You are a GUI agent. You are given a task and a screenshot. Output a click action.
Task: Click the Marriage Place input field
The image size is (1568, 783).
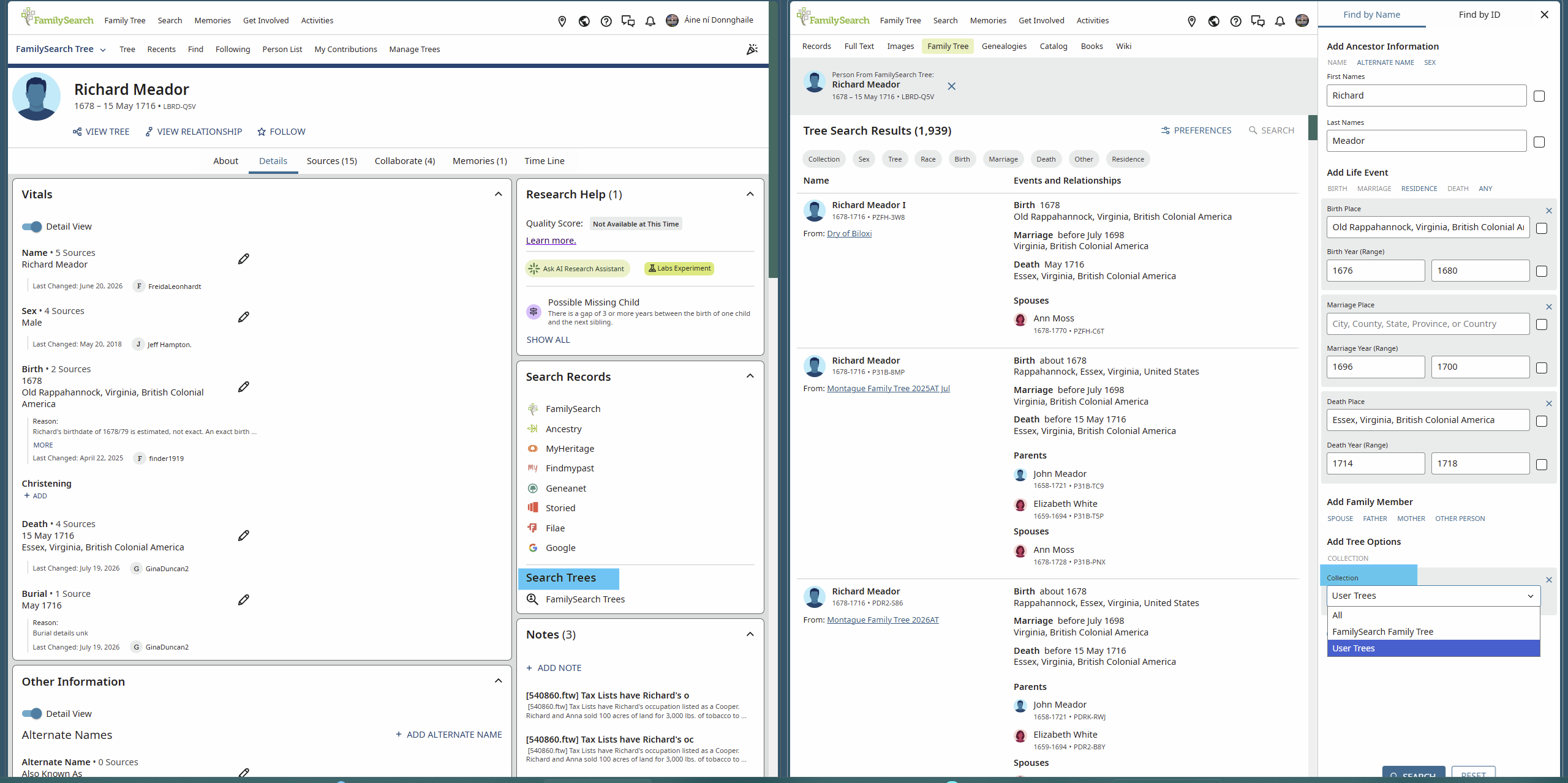(1428, 324)
